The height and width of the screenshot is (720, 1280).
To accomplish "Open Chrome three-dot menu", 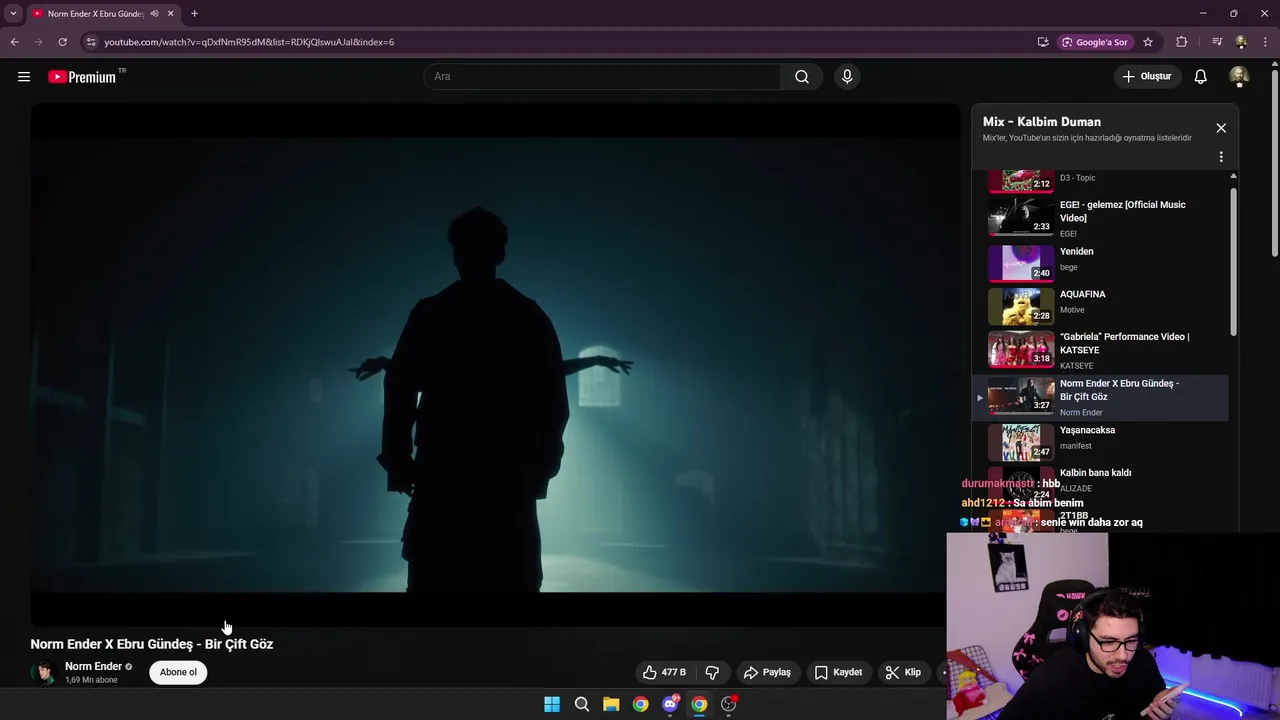I will pos(1265,42).
